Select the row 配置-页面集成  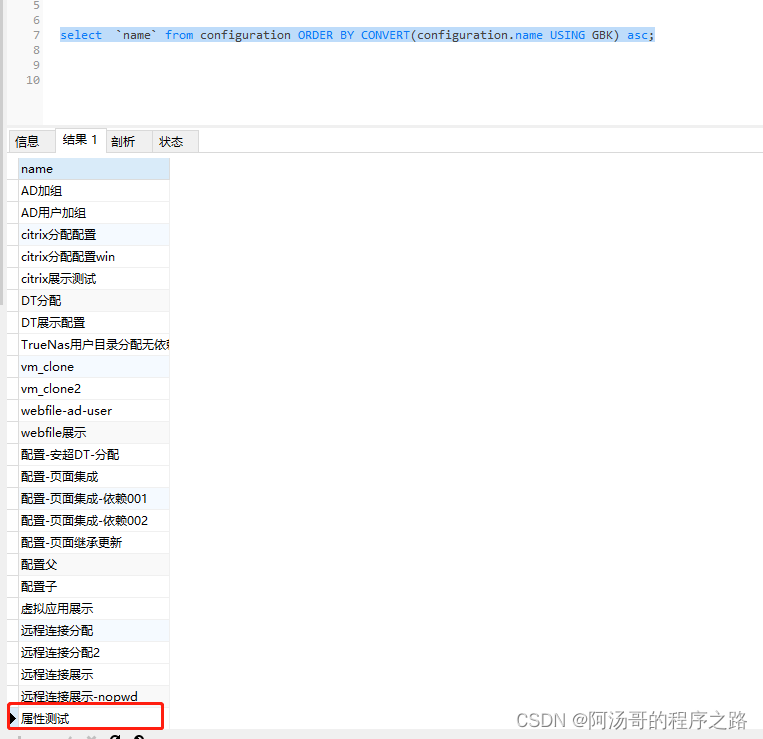[x=94, y=477]
